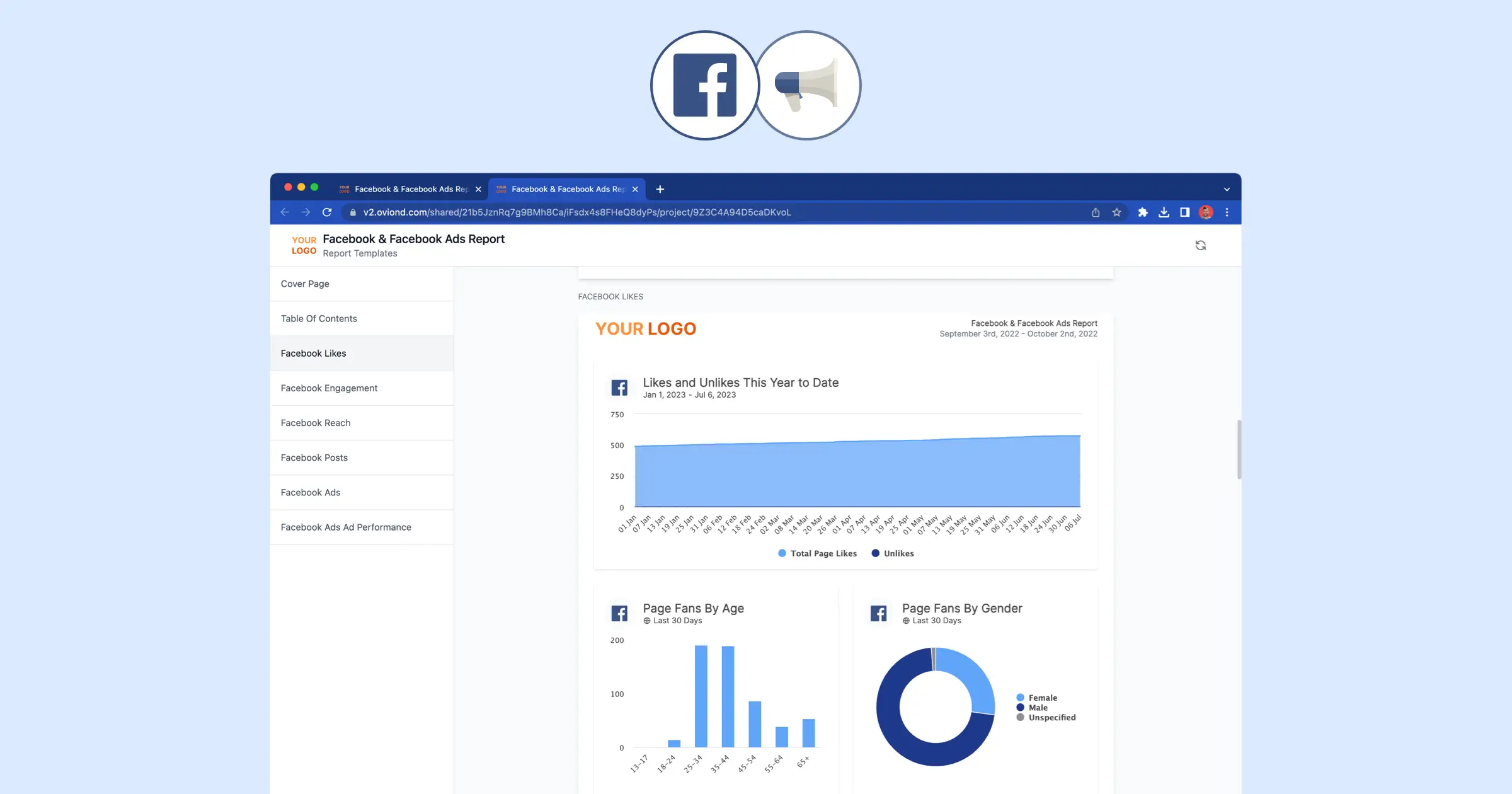Screen dimensions: 1512x794
Task: Toggle the Male legend entry
Action: (1032, 708)
